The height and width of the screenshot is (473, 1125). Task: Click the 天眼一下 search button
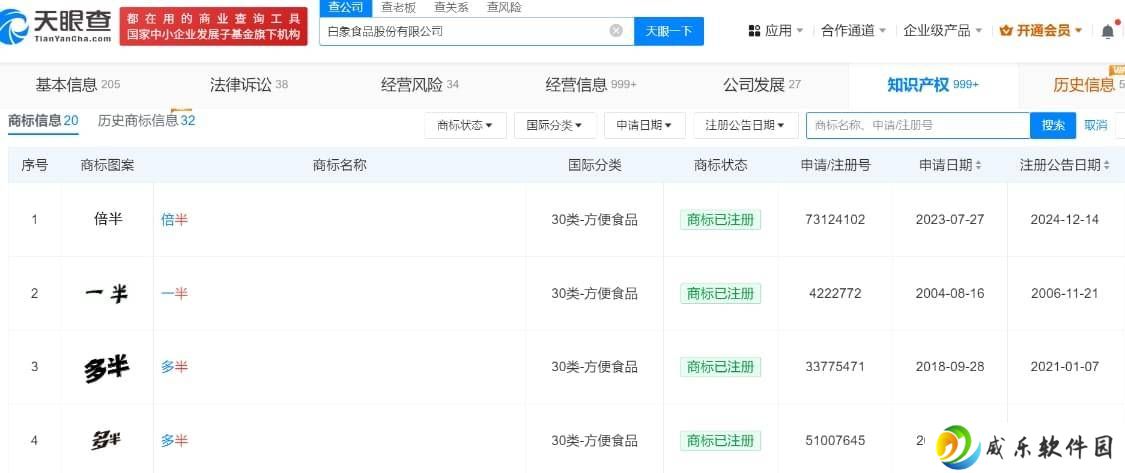(x=669, y=31)
